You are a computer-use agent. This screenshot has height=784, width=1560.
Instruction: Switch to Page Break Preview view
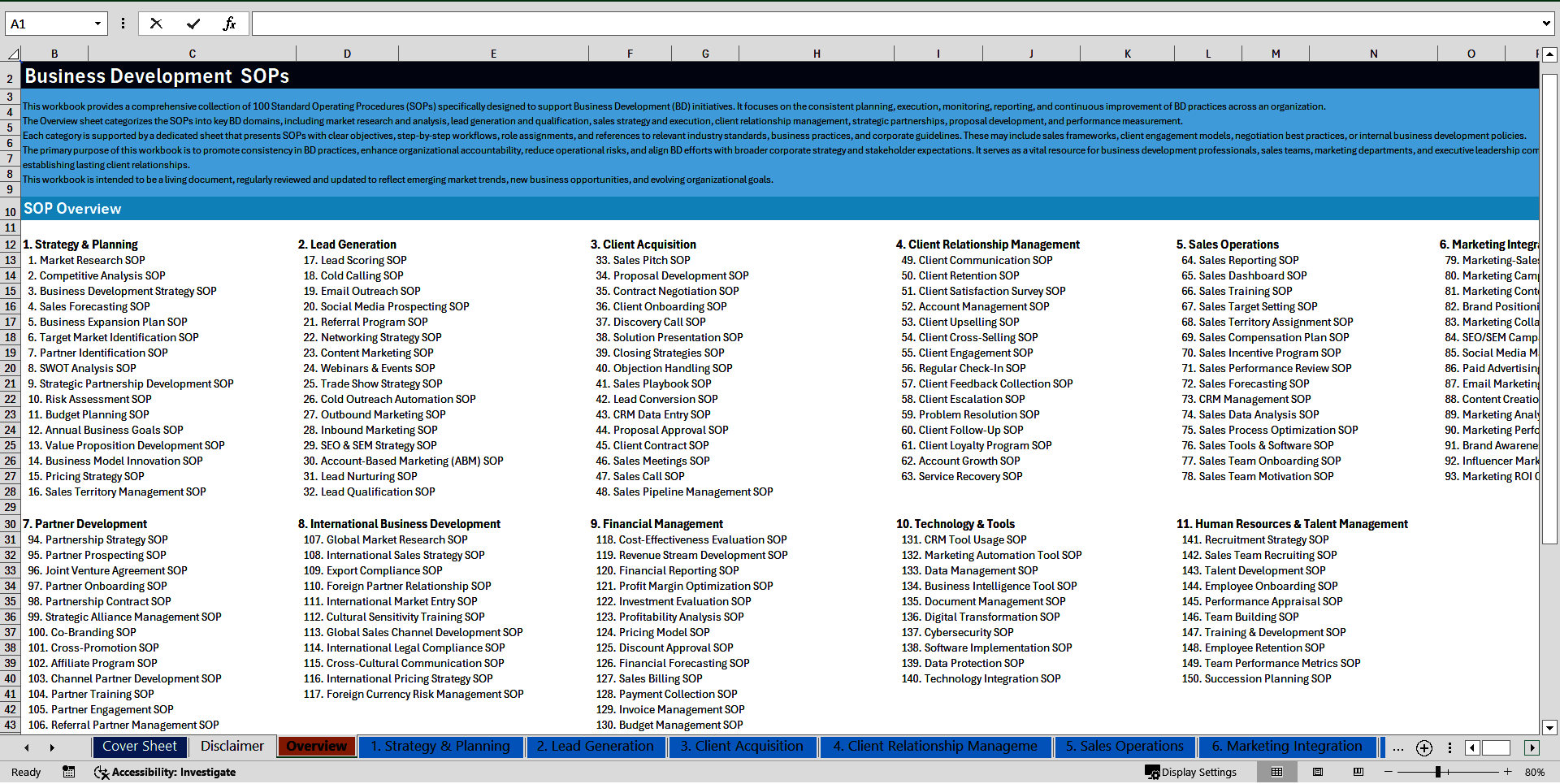[x=1358, y=772]
